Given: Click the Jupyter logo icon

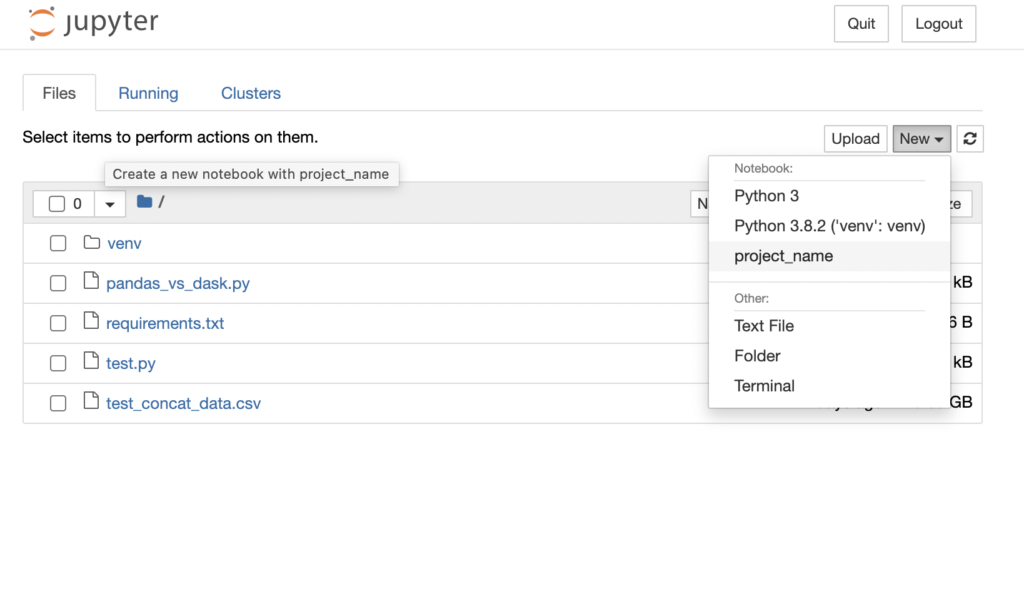Looking at the screenshot, I should 42,23.
